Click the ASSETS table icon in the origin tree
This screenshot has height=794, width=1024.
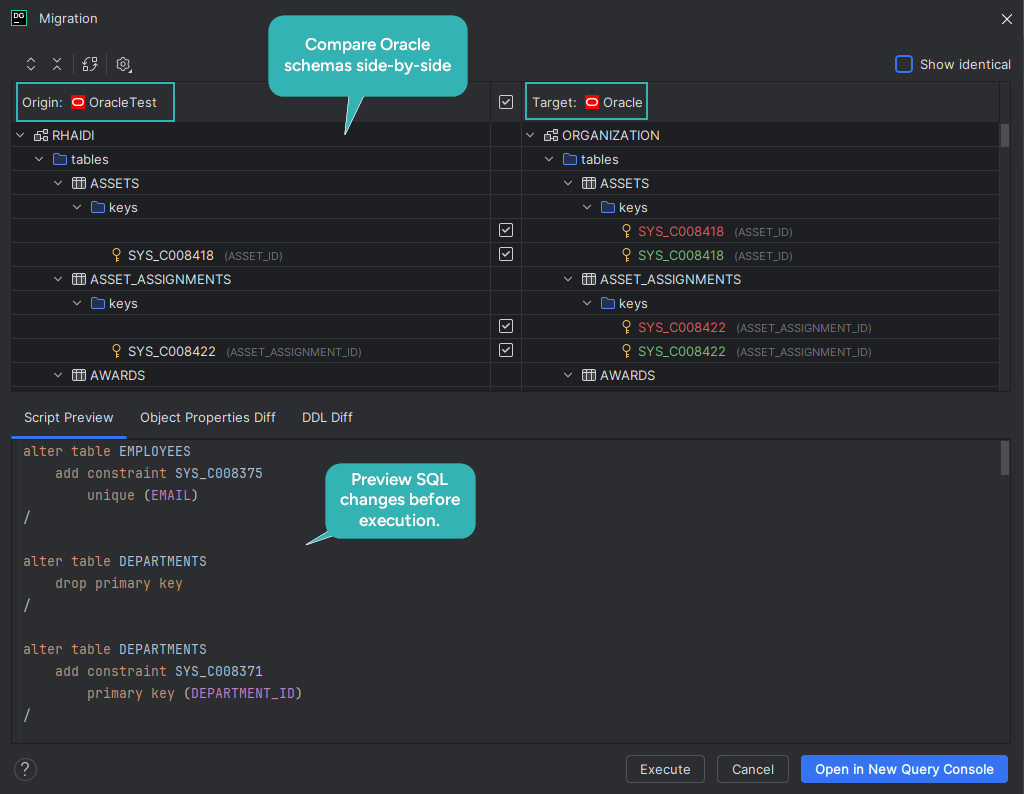(x=79, y=183)
